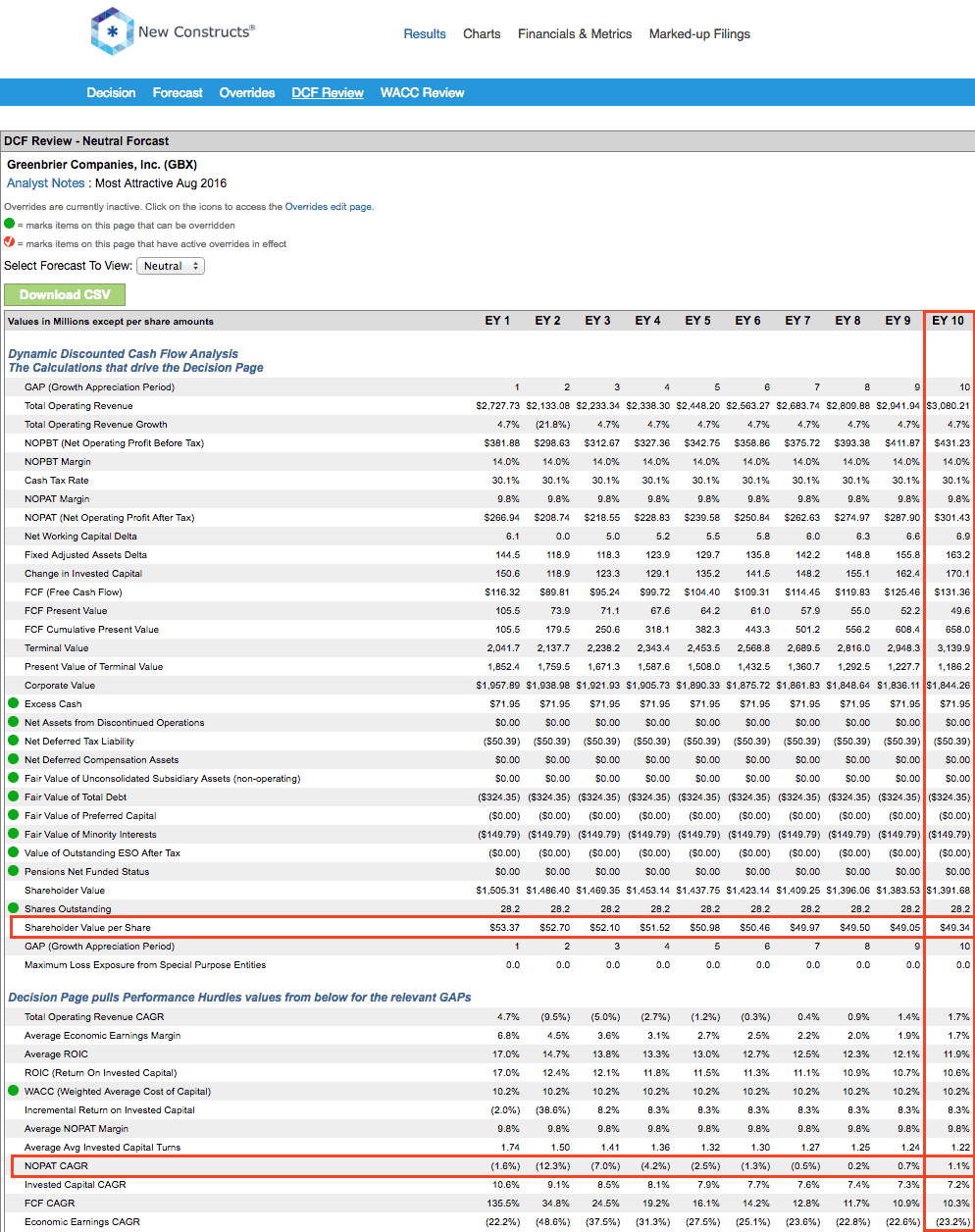Click the Corporate Value row label

[60, 685]
